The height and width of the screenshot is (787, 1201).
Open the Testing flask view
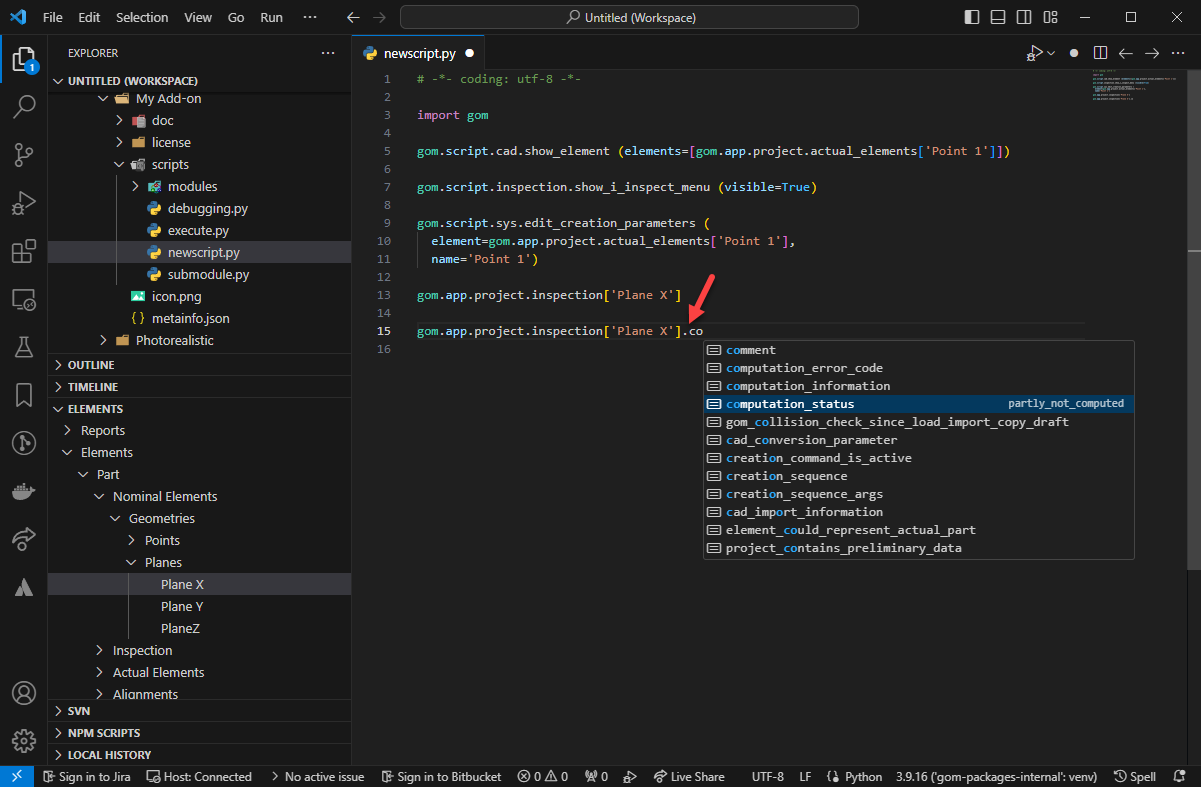point(23,347)
